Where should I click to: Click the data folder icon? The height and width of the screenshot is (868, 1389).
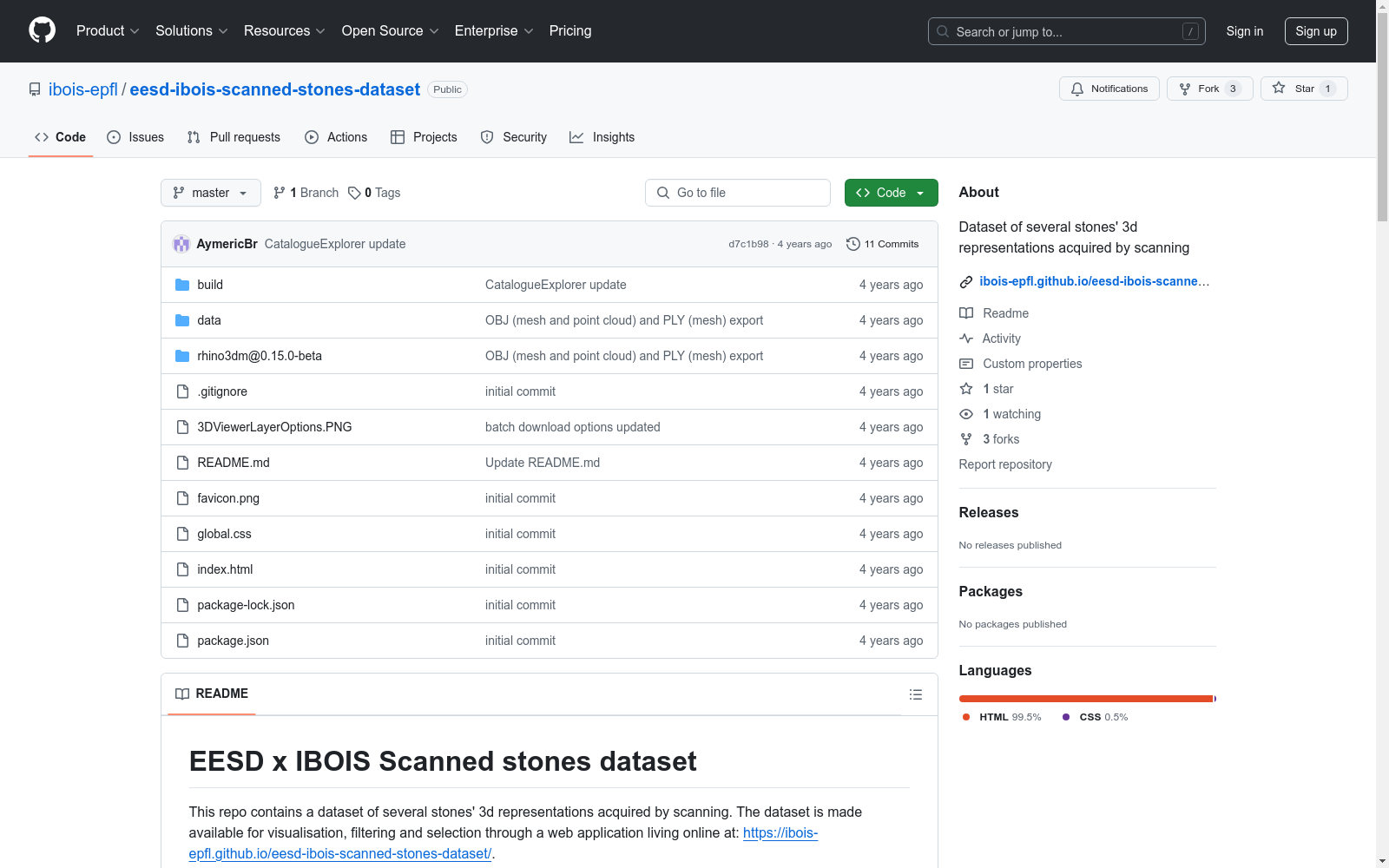tap(182, 320)
